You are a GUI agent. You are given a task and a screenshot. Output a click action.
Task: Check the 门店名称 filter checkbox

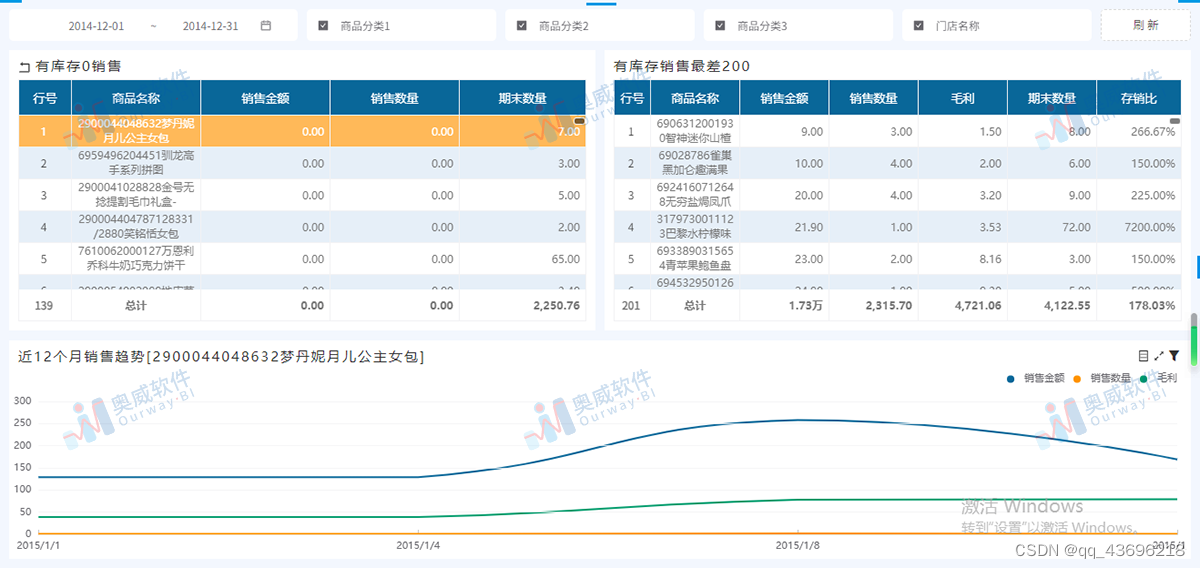pos(919,25)
